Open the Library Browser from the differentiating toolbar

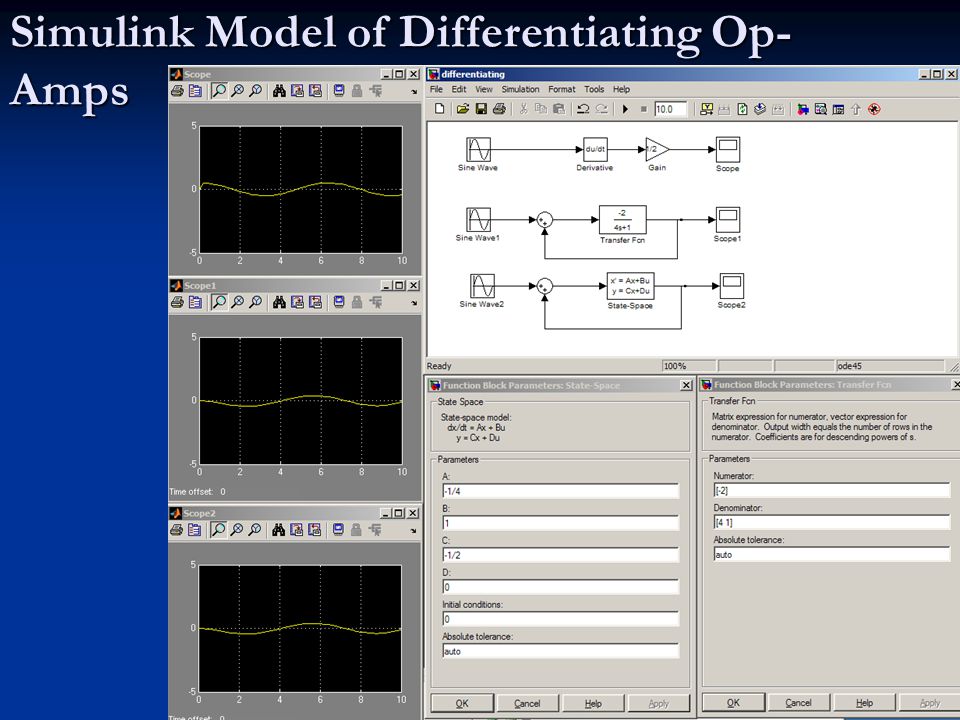(803, 109)
